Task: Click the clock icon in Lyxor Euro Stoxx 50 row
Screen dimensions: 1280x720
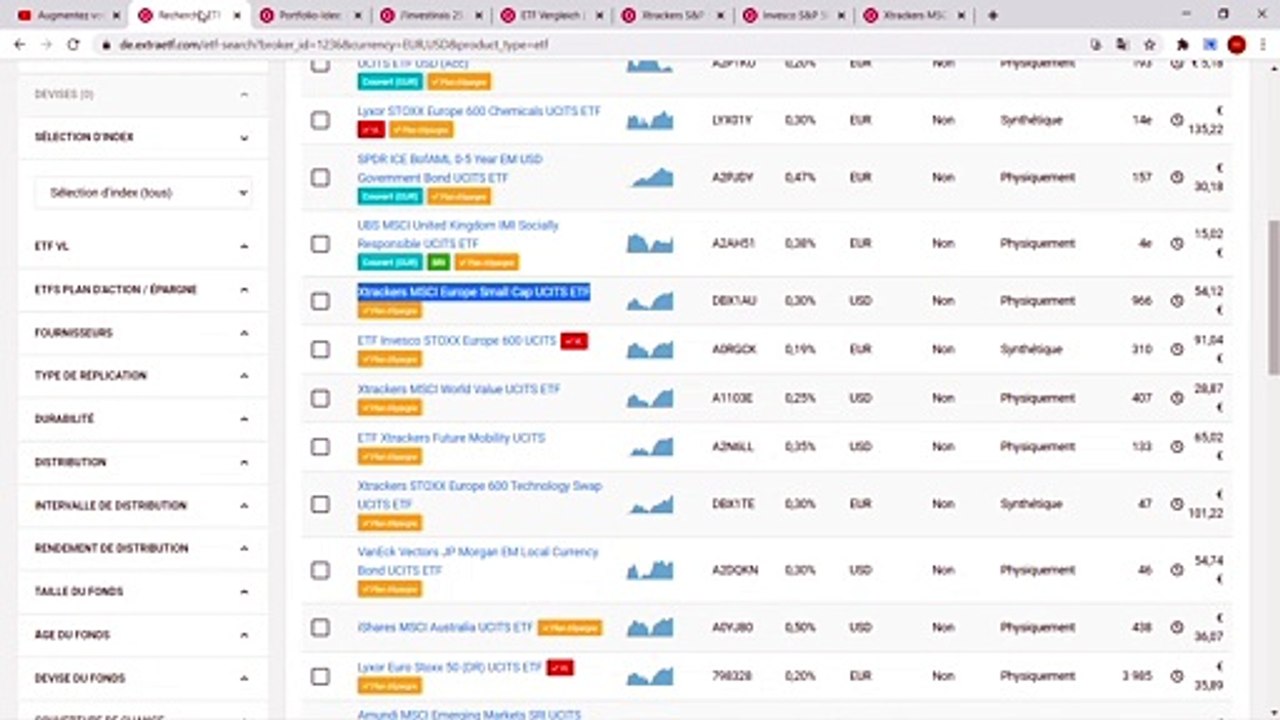Action: tap(1177, 676)
